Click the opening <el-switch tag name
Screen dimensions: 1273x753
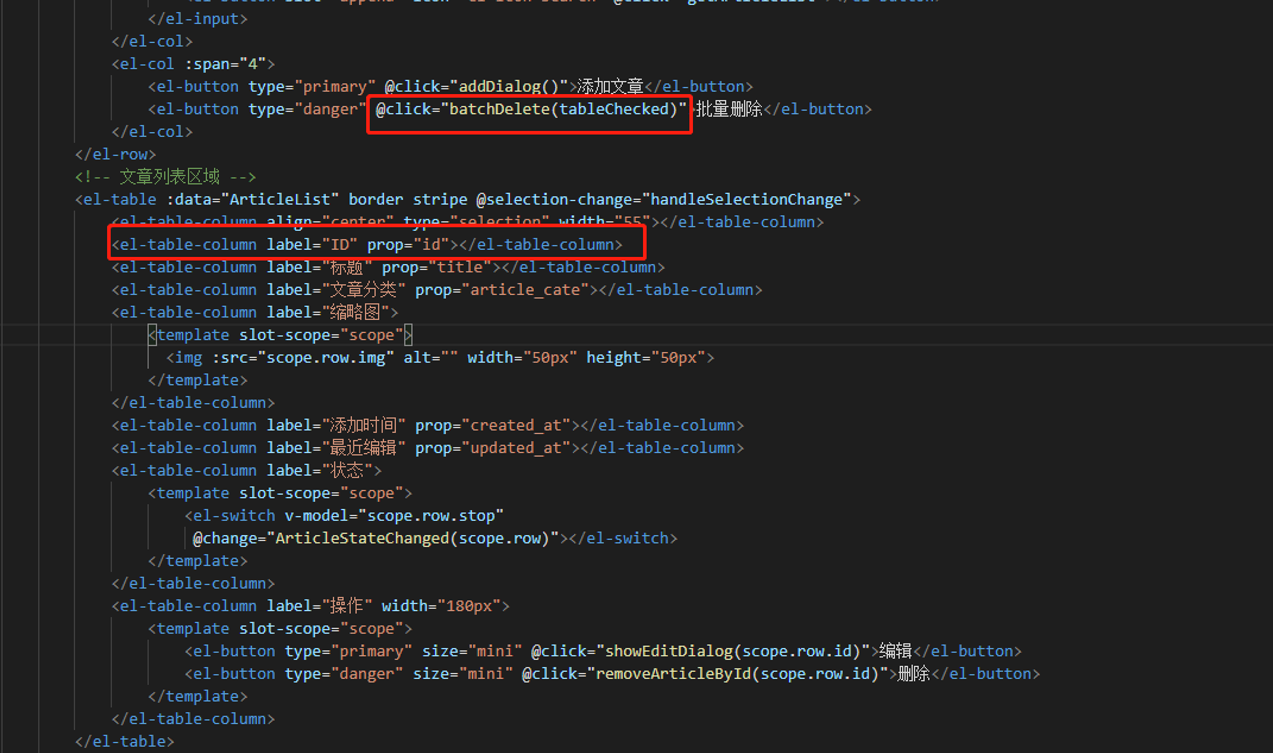[x=230, y=516]
